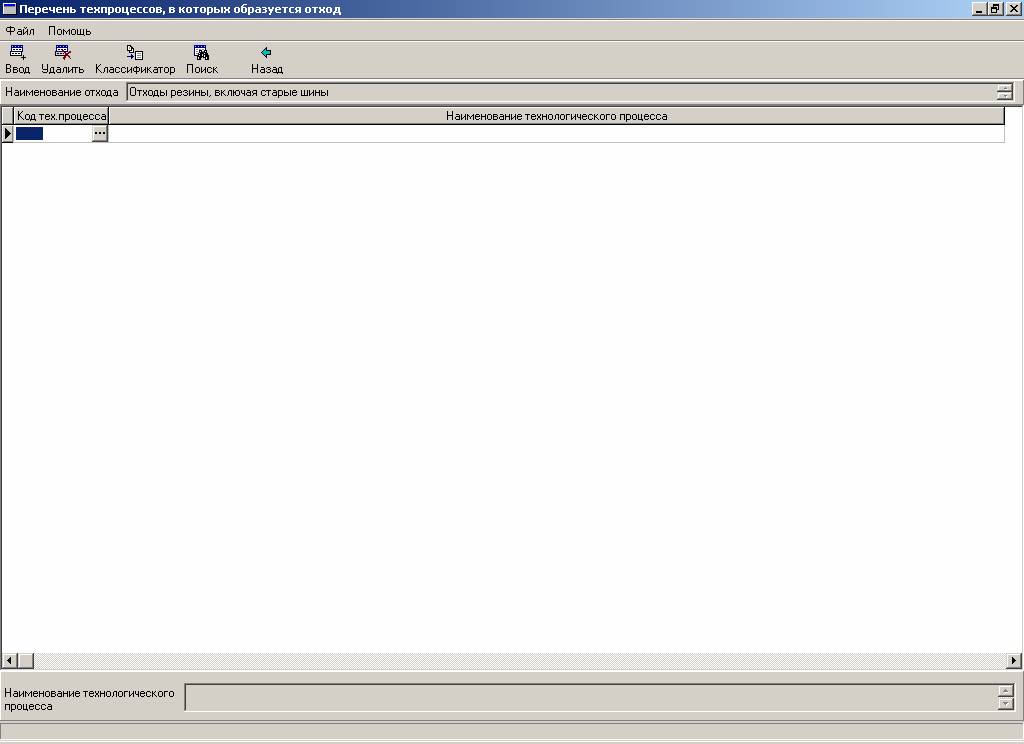This screenshot has height=744, width=1024.
Task: Click the Ввод (Enter) toolbar icon
Action: tap(17, 53)
